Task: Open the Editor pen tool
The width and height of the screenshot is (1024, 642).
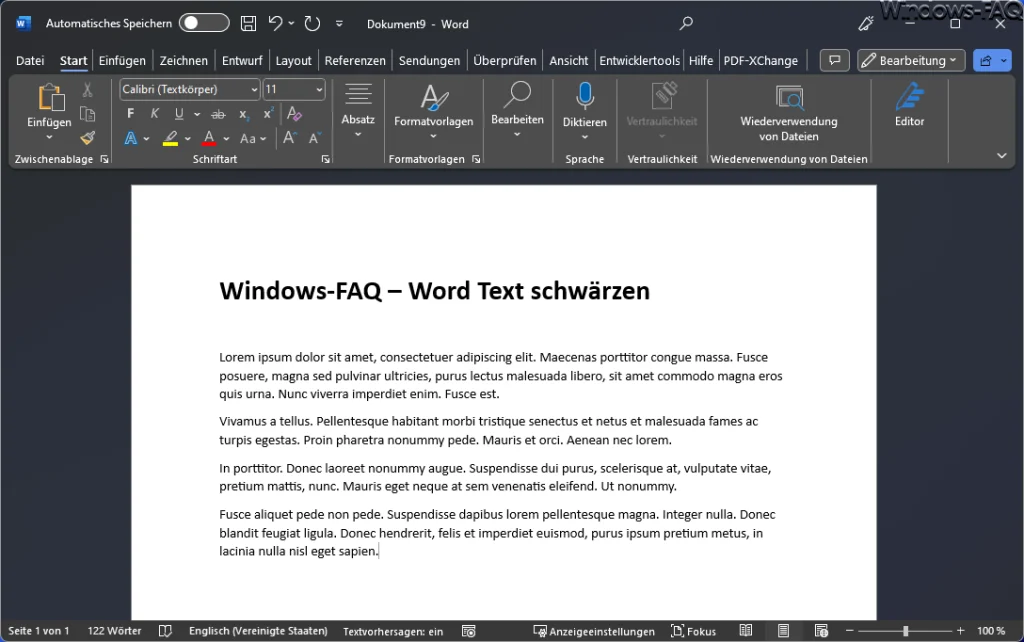Action: click(x=909, y=104)
